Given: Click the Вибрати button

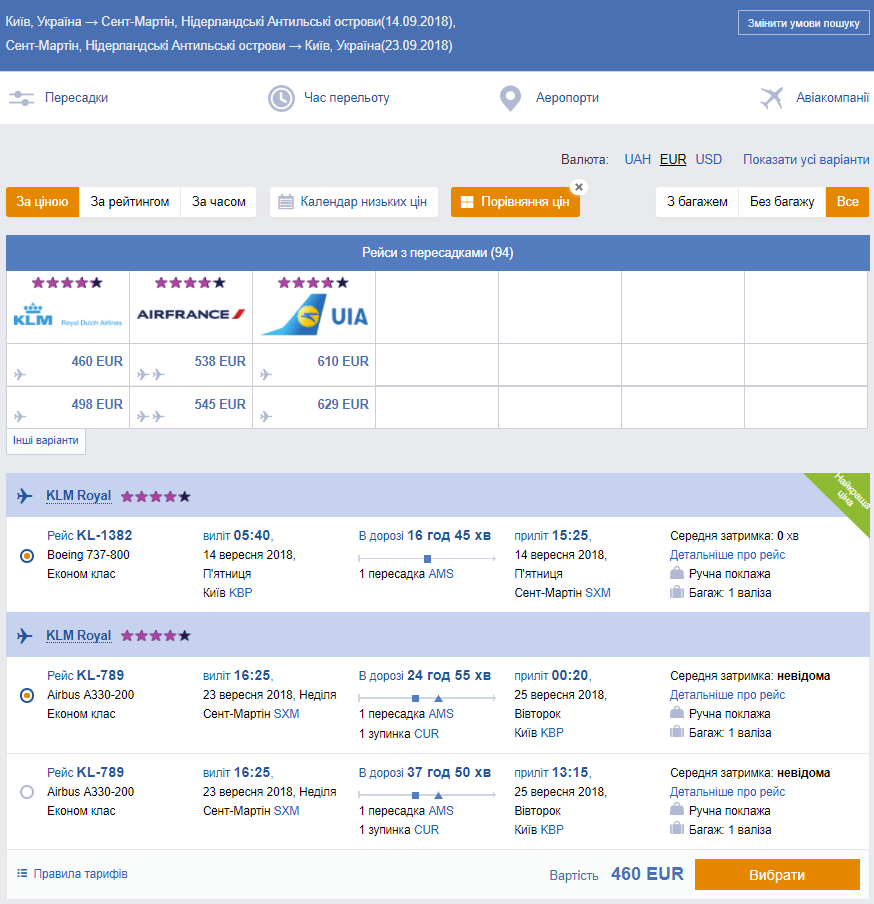Looking at the screenshot, I should 777,875.
